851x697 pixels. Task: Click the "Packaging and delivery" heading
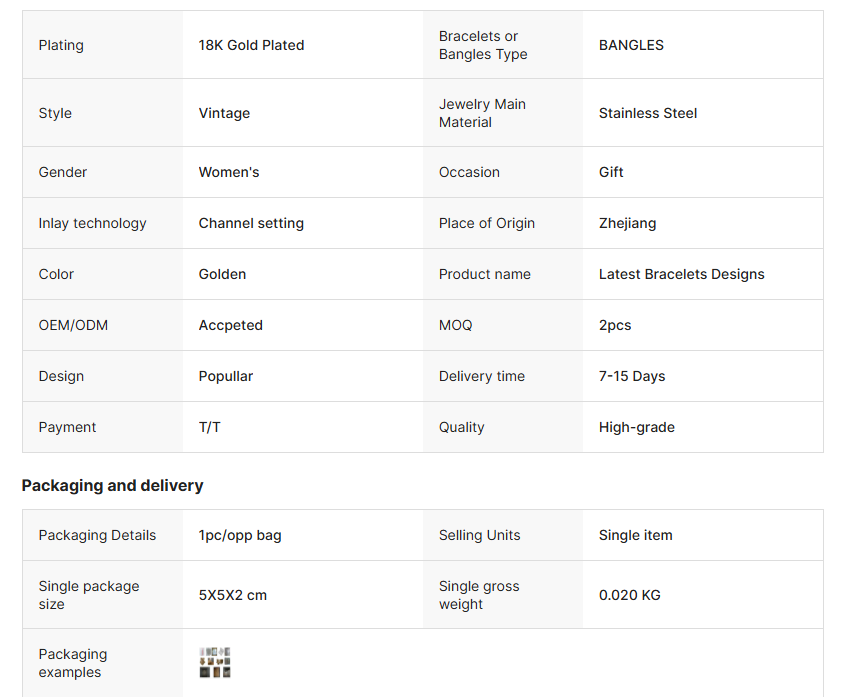point(112,486)
